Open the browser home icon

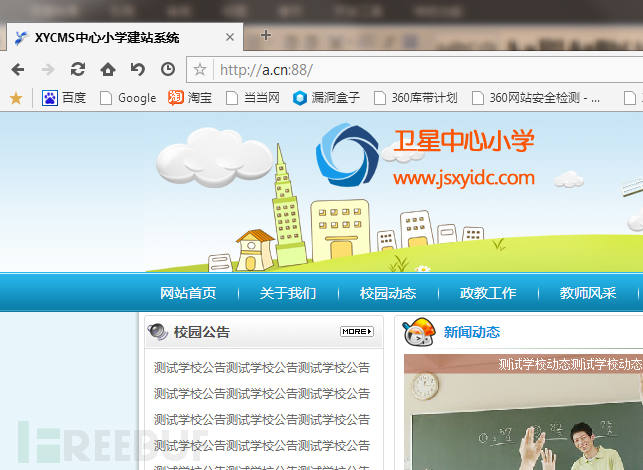point(108,69)
